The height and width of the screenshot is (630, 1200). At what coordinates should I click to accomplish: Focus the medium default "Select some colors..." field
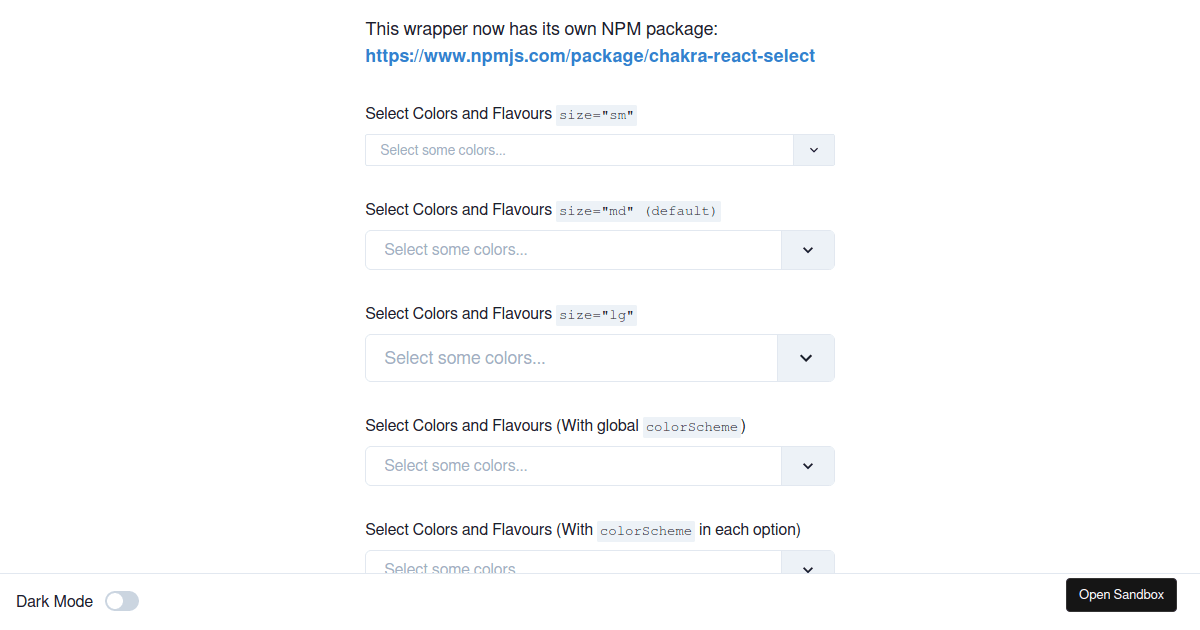click(x=572, y=250)
